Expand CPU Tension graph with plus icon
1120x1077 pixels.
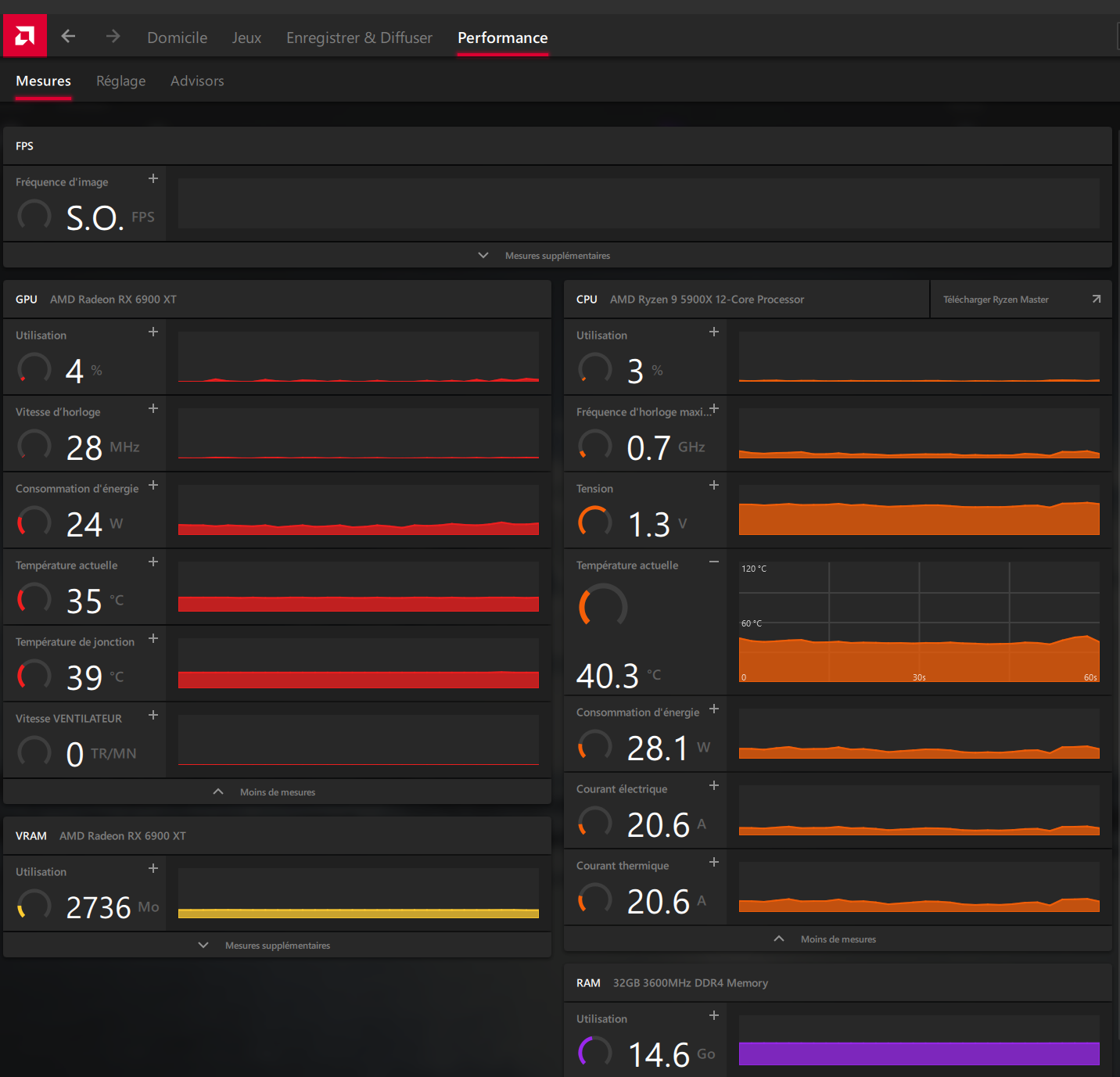point(714,485)
